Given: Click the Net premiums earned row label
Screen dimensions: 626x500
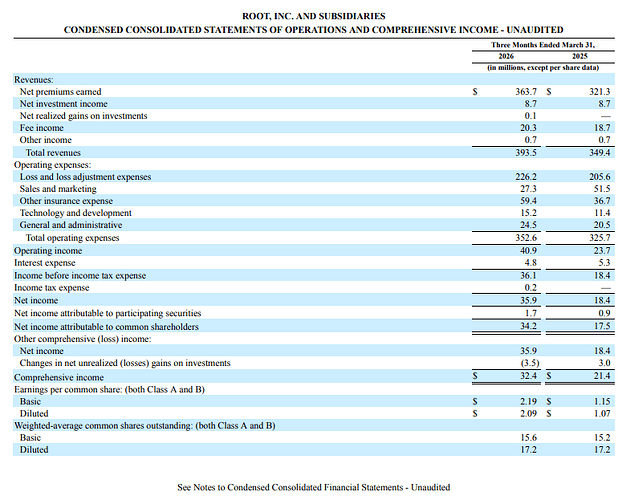Looking at the screenshot, I should click(x=60, y=91).
